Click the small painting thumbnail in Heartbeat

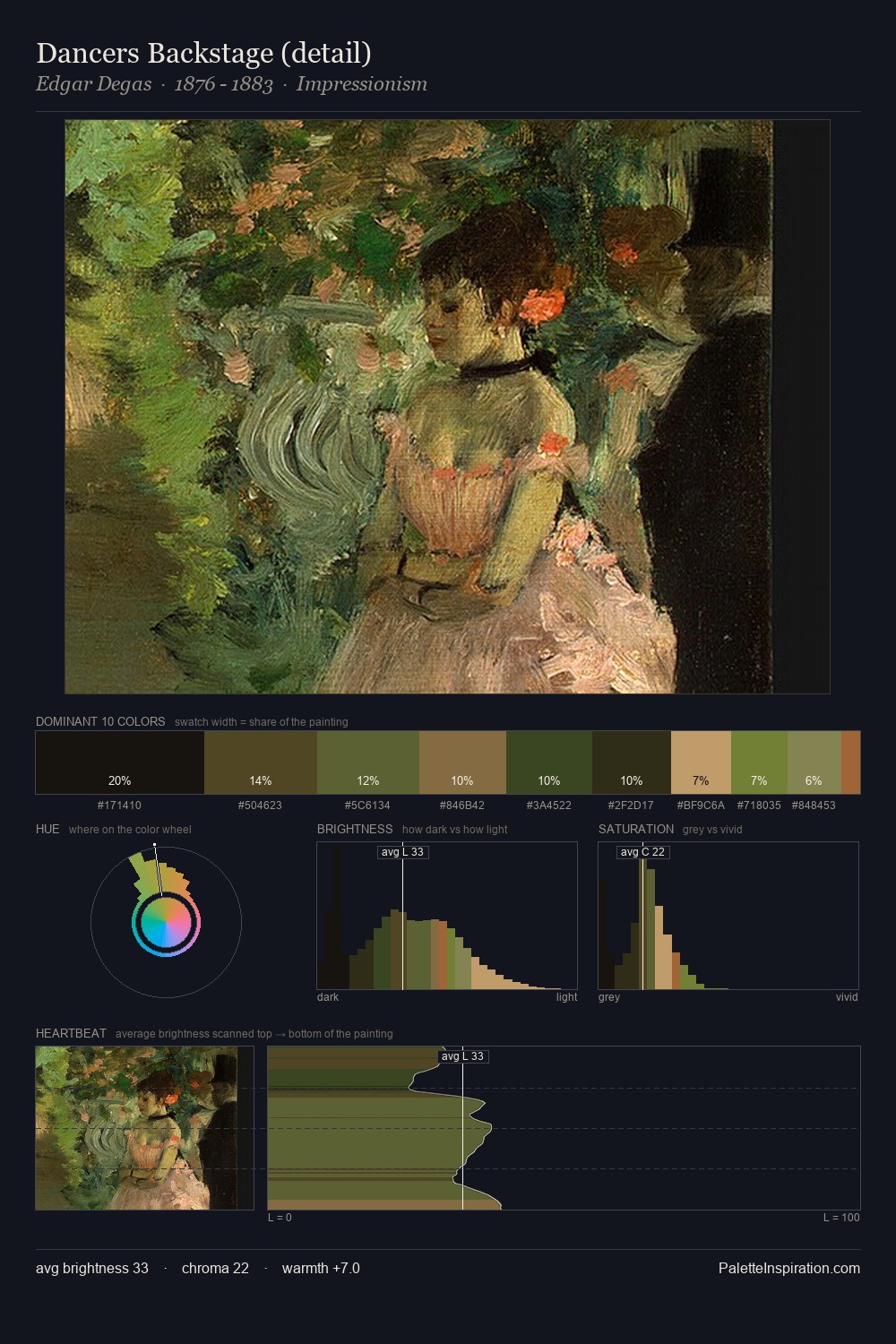[145, 1128]
